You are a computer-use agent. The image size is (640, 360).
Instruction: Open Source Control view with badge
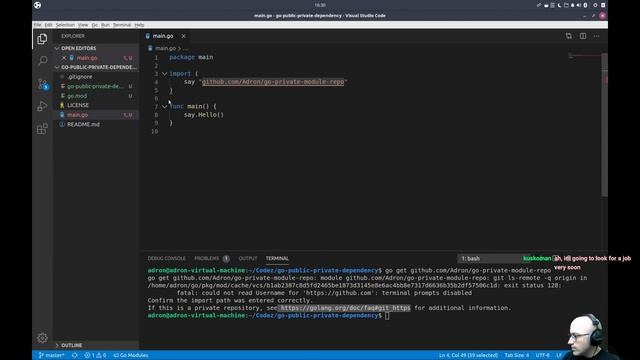point(42,84)
